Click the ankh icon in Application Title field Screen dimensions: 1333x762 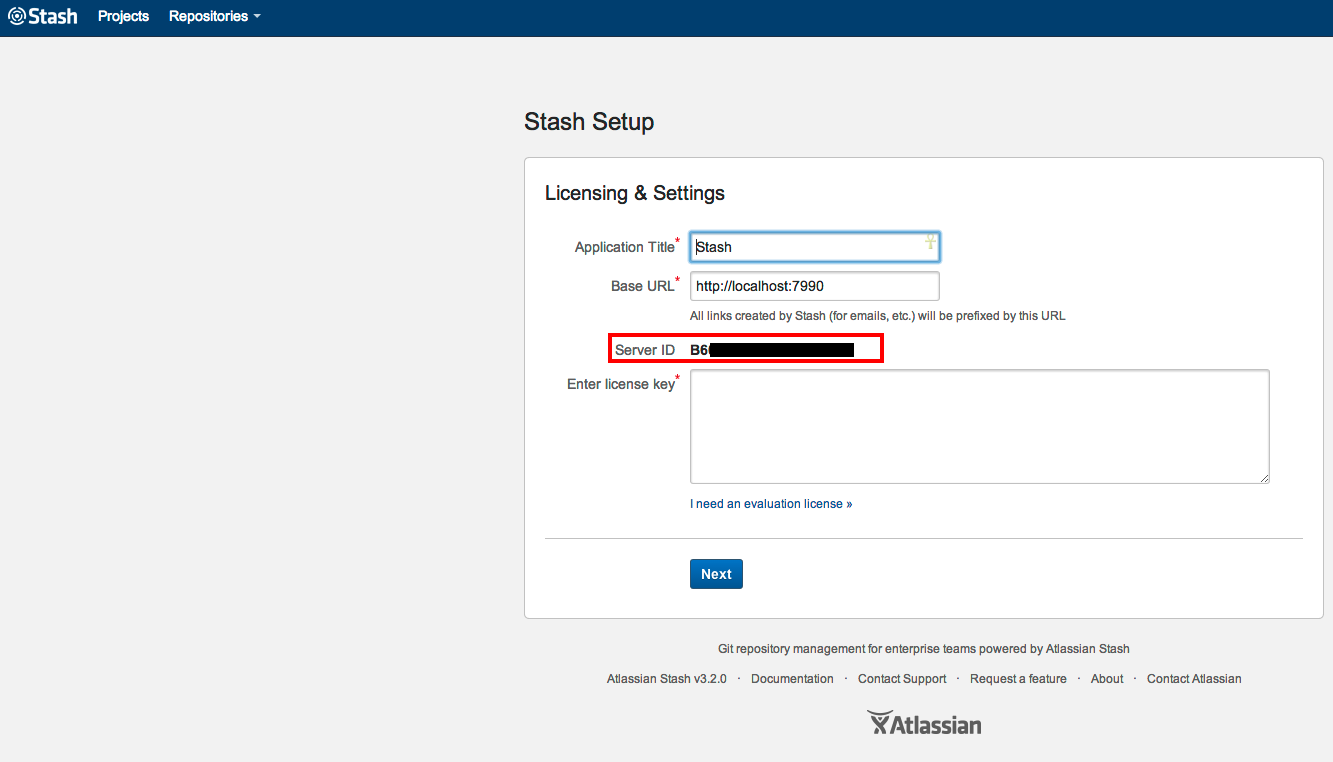(x=930, y=242)
